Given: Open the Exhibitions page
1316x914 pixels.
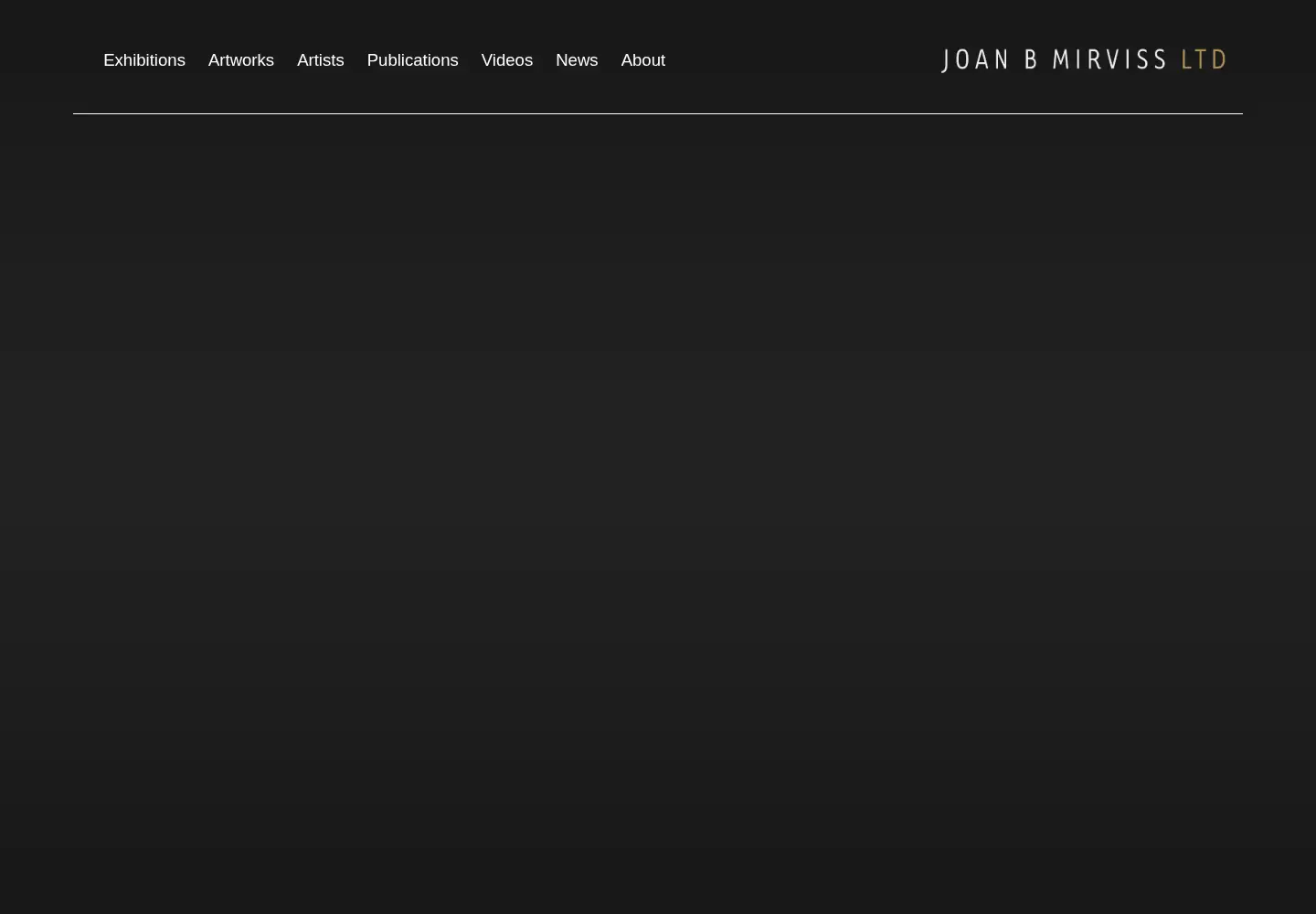Looking at the screenshot, I should point(144,60).
